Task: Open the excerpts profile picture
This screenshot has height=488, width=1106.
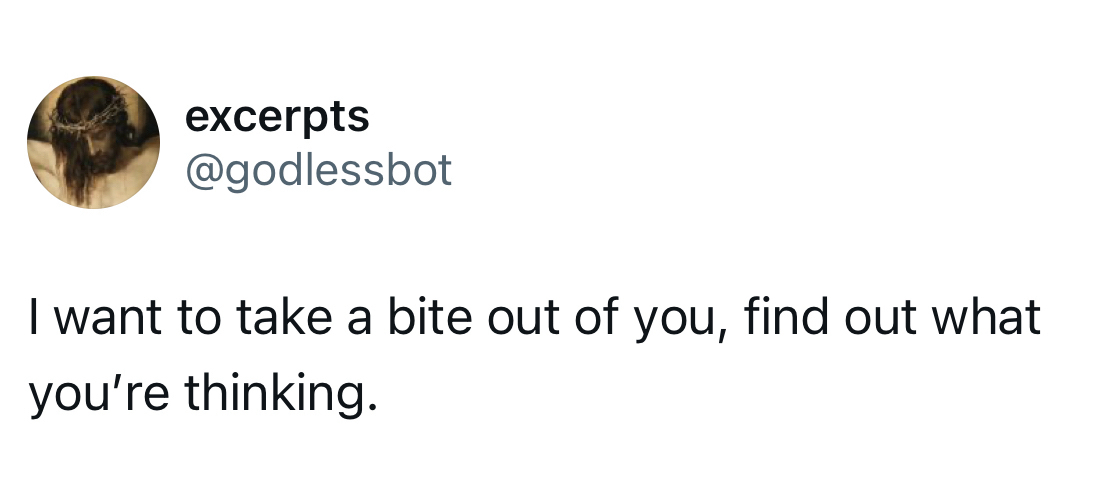Action: pyautogui.click(x=93, y=142)
